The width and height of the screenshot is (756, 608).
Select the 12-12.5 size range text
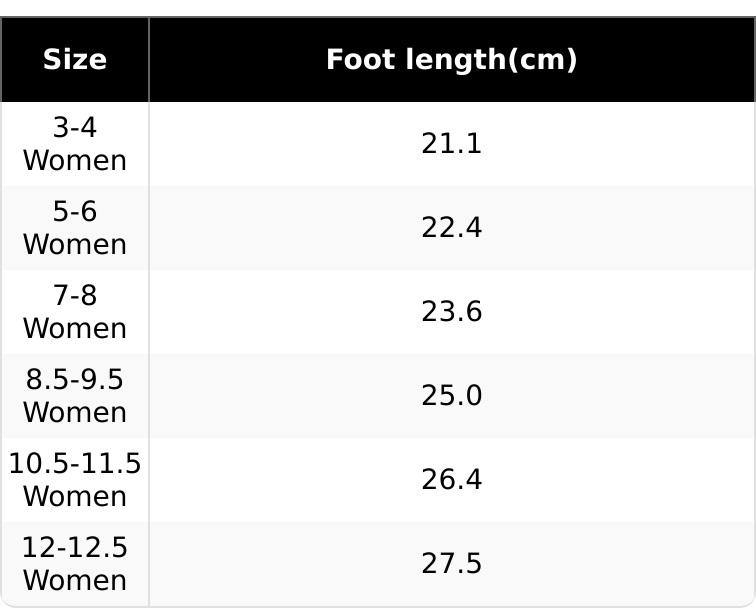[x=75, y=548]
